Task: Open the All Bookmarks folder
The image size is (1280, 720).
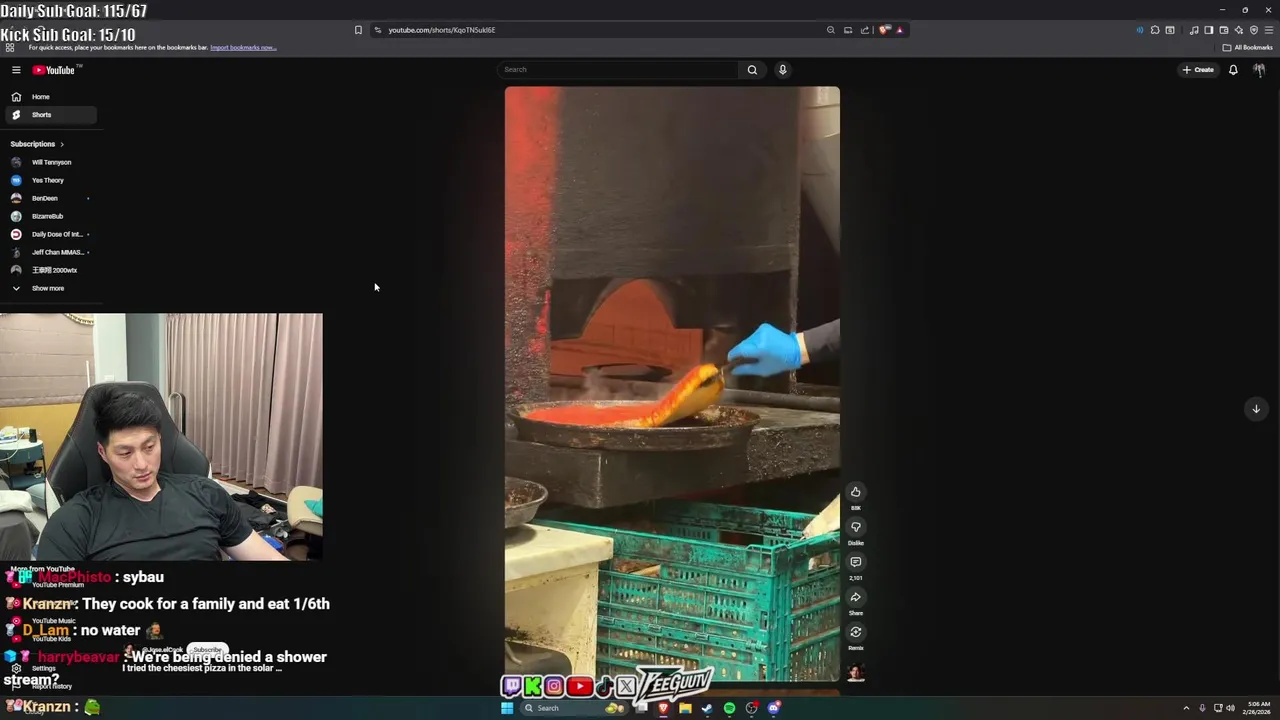Action: (x=1247, y=47)
